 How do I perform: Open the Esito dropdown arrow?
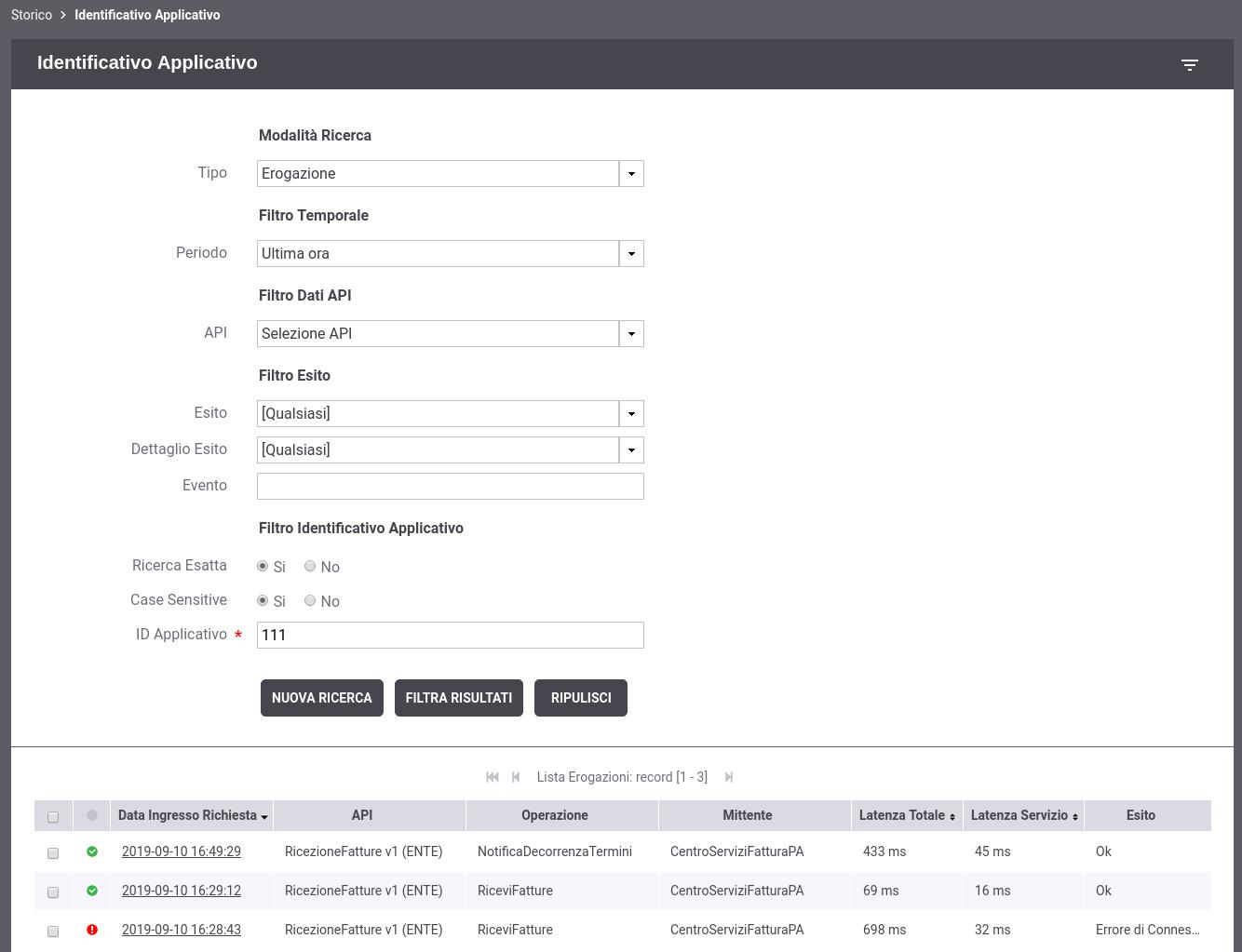pos(631,413)
